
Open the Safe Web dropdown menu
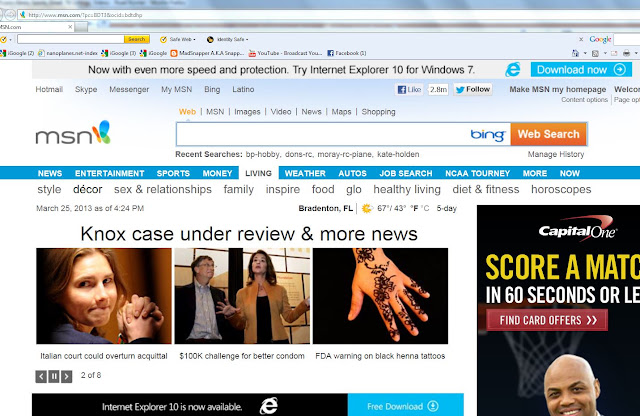pos(178,39)
